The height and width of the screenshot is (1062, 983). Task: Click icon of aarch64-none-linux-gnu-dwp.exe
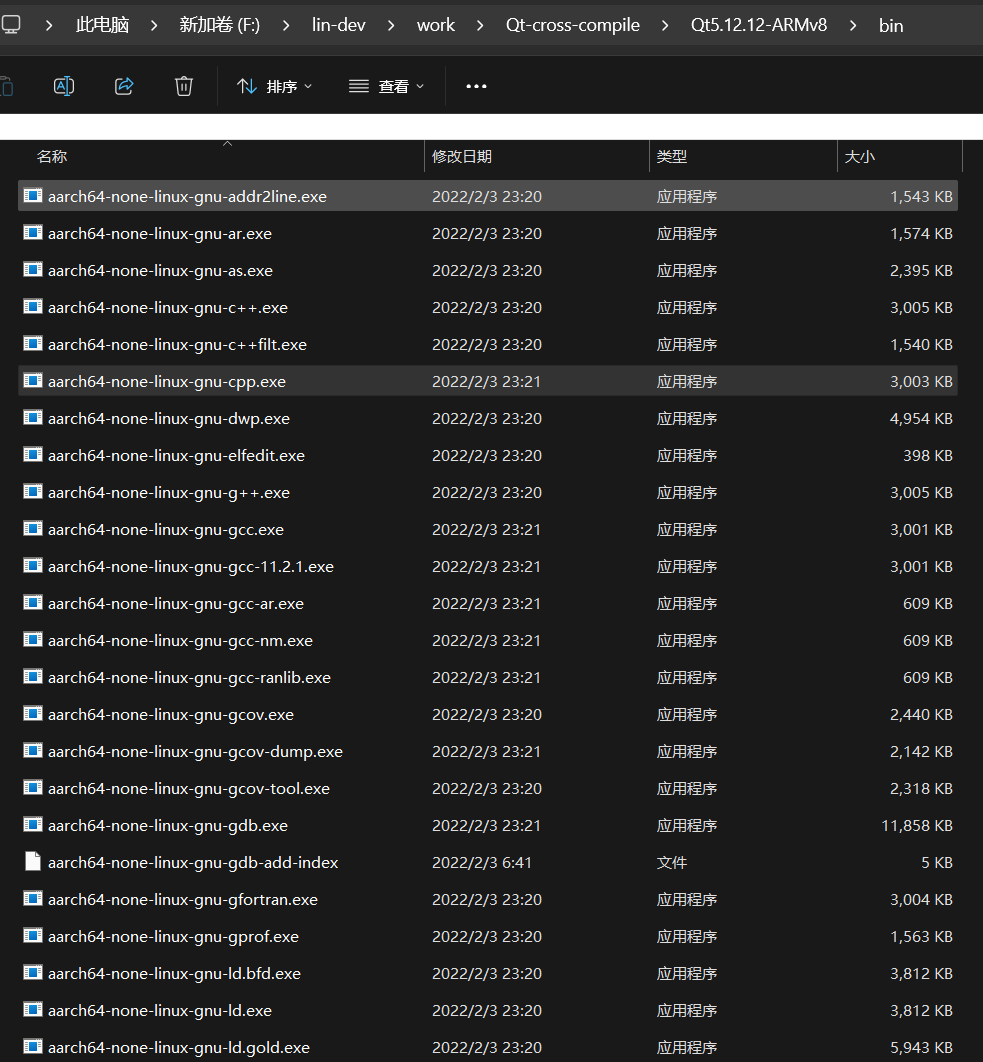point(33,418)
